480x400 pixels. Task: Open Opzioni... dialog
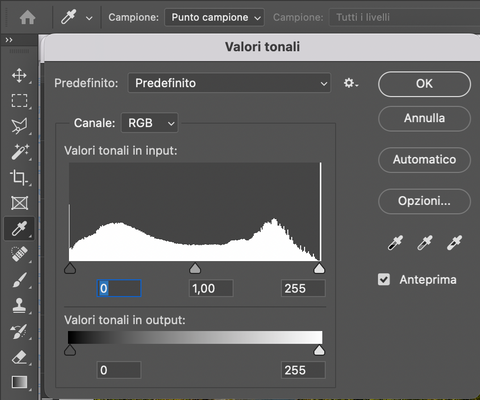click(x=424, y=201)
